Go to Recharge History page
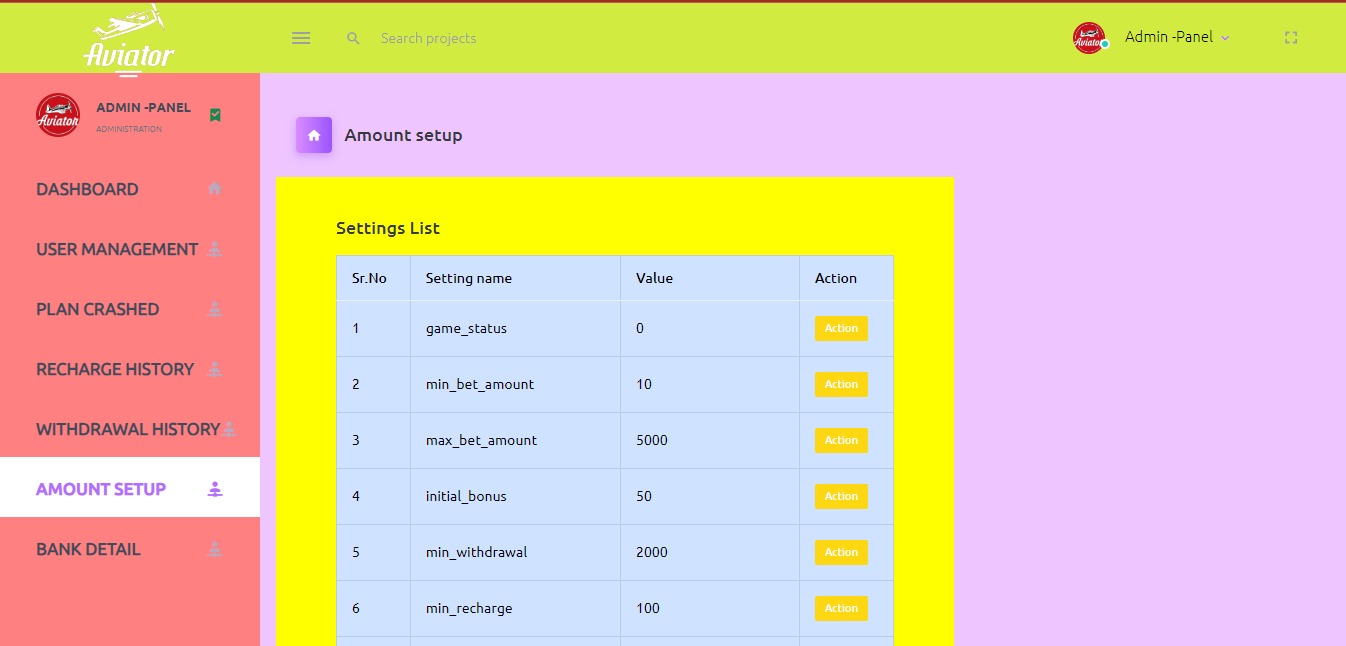Viewport: 1346px width, 646px height. coord(115,369)
